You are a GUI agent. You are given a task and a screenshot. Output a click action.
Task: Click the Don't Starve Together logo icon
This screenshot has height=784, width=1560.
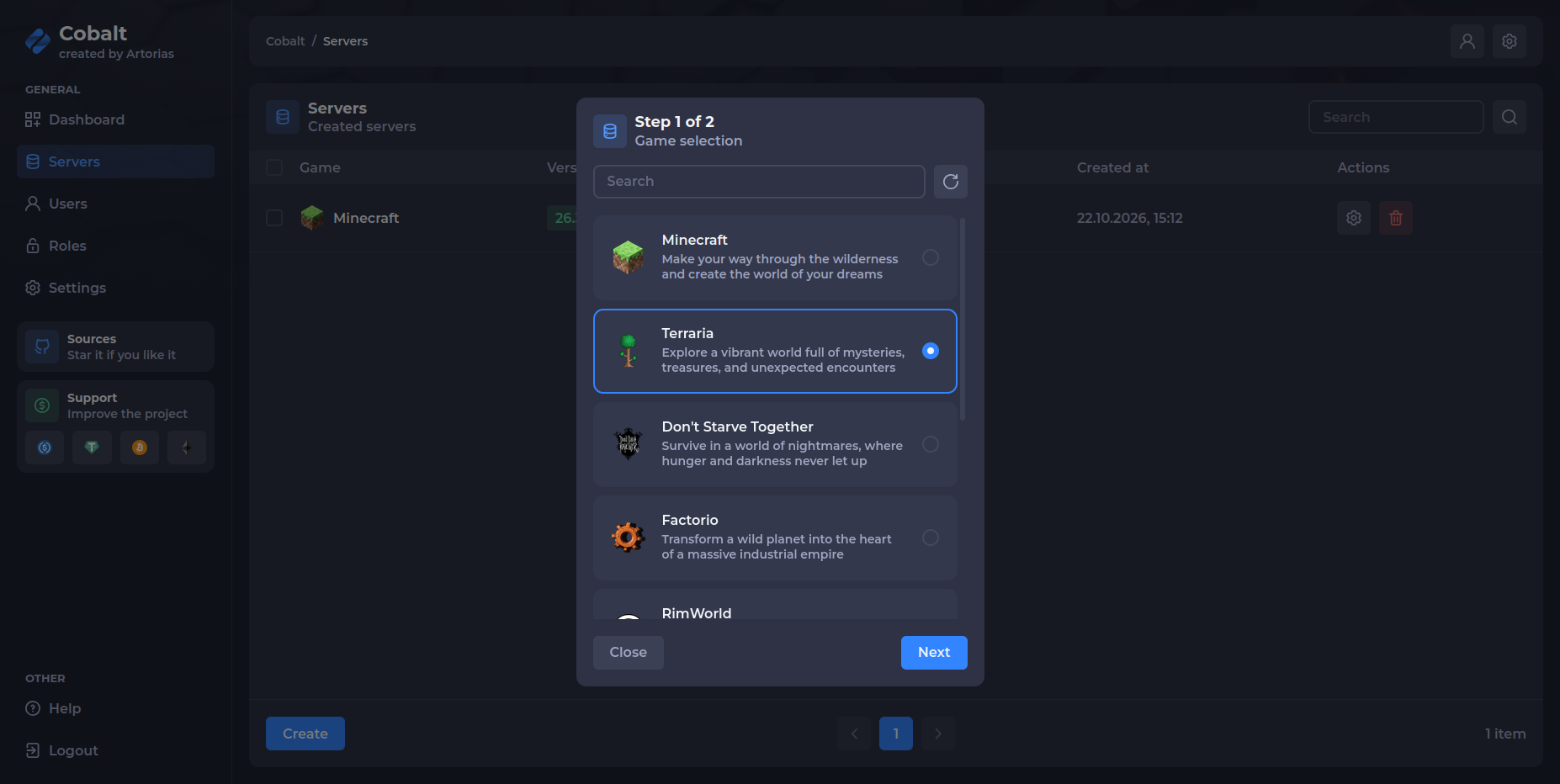(628, 444)
